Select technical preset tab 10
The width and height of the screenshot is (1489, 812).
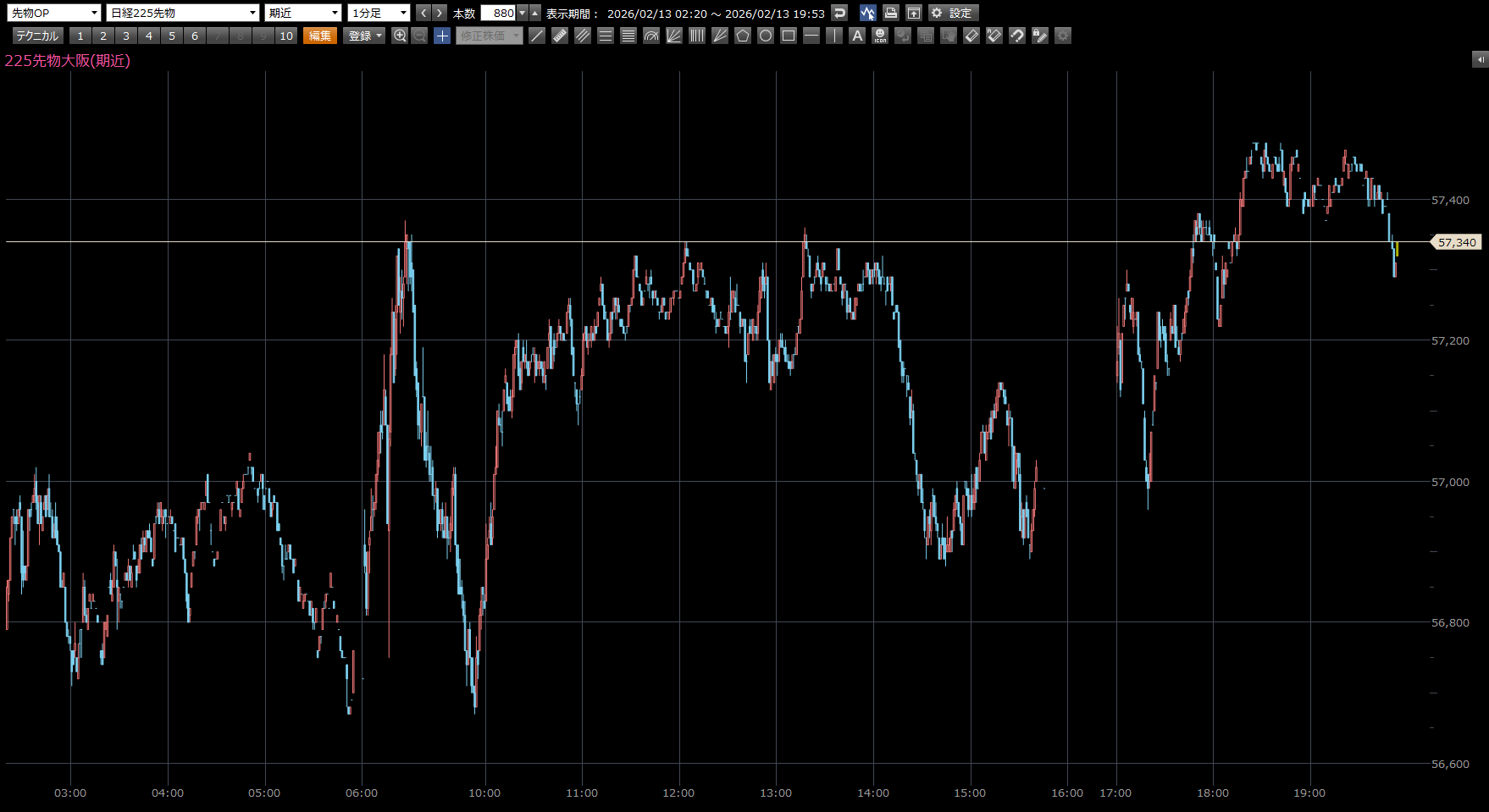(286, 36)
